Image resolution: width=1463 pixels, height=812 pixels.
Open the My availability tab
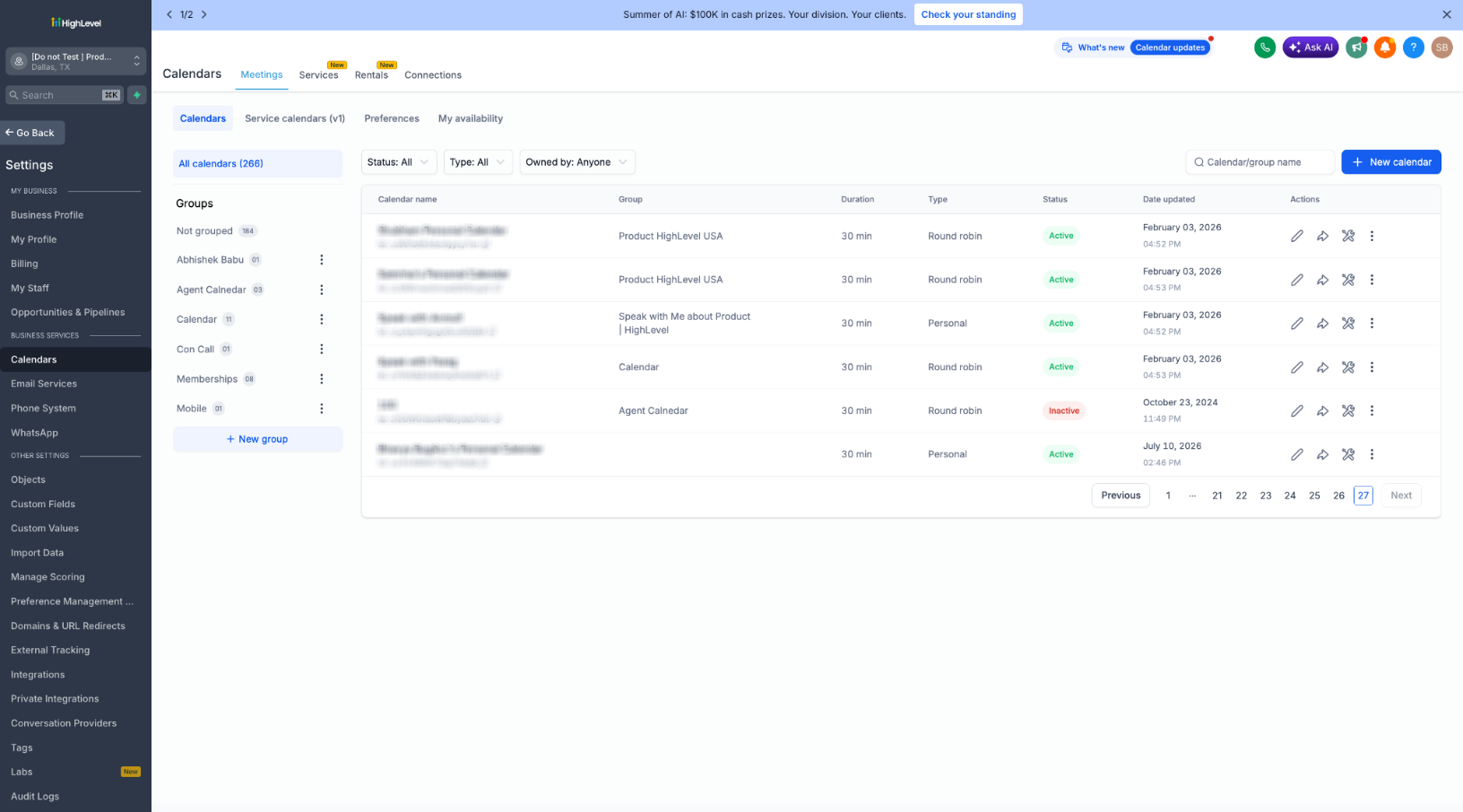471,118
